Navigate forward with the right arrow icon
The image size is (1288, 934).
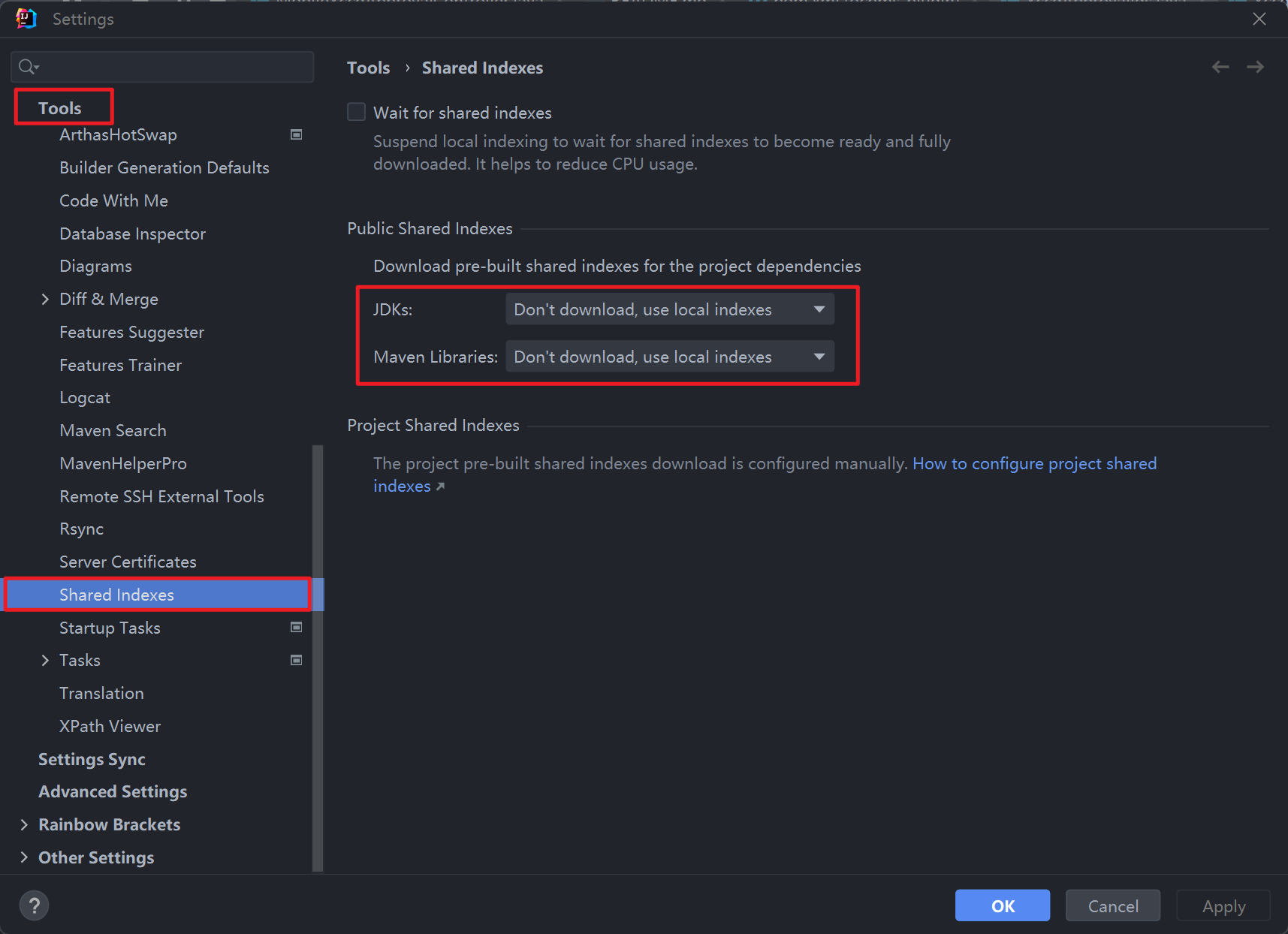point(1255,67)
